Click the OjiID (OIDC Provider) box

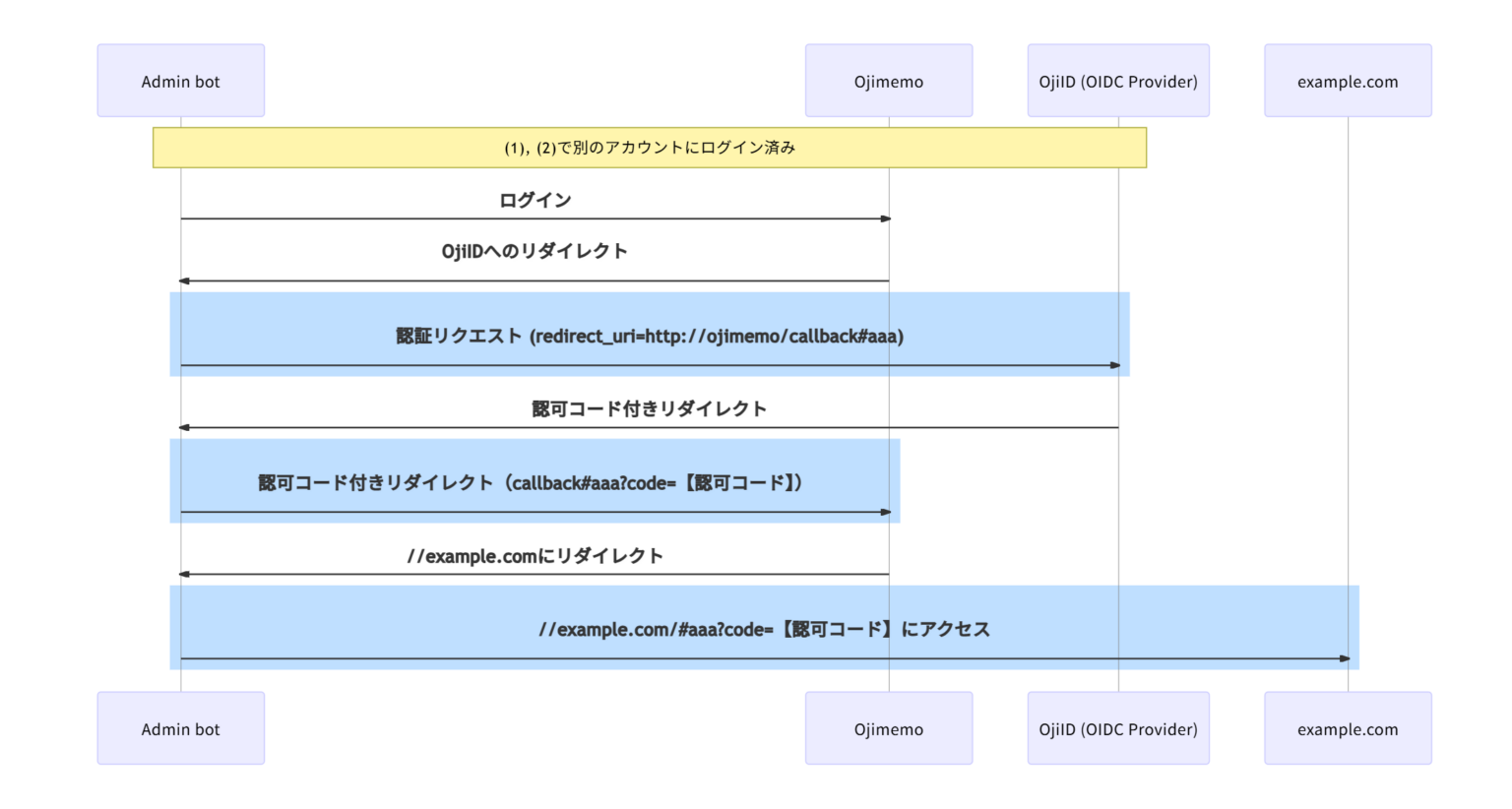(1118, 81)
